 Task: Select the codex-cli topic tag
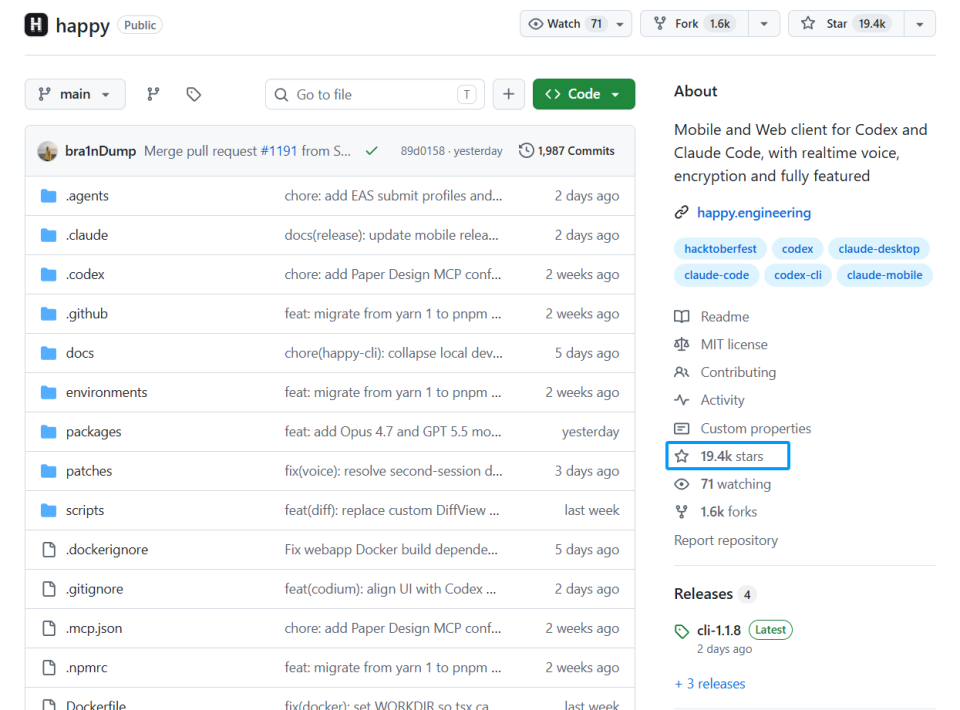click(798, 275)
